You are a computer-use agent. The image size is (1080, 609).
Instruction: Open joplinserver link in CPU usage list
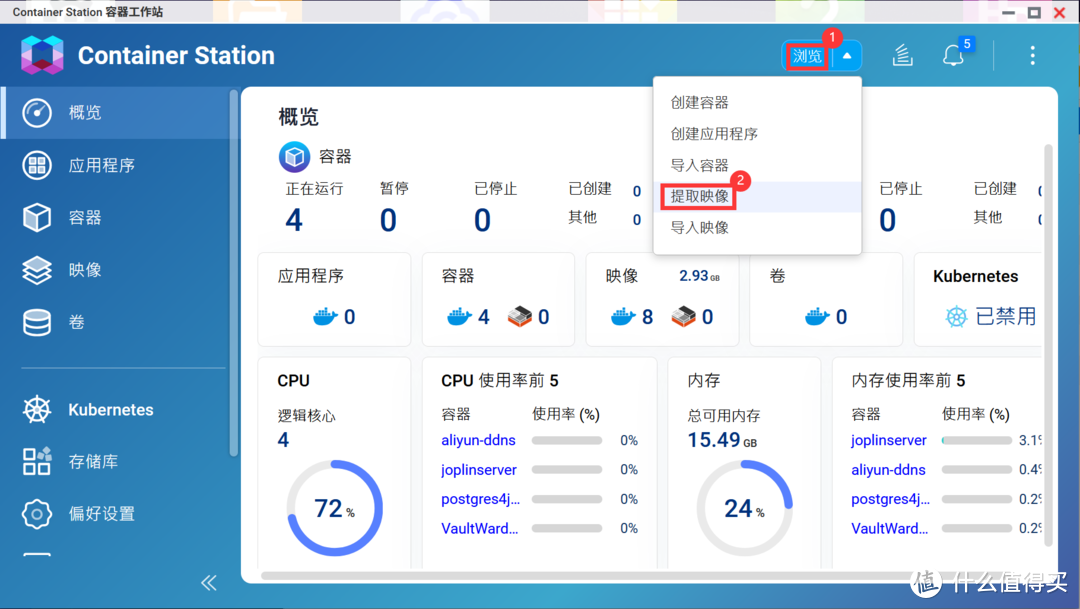point(479,470)
